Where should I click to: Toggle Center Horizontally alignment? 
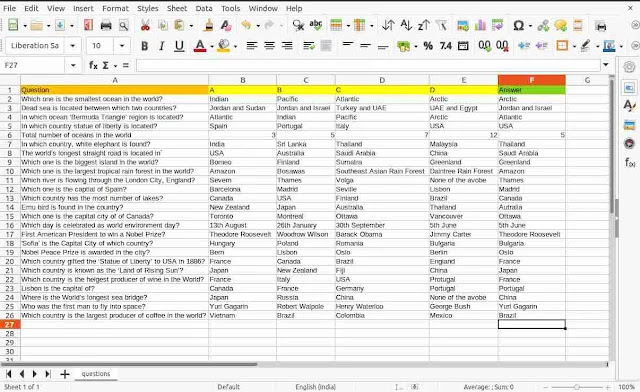(269, 46)
